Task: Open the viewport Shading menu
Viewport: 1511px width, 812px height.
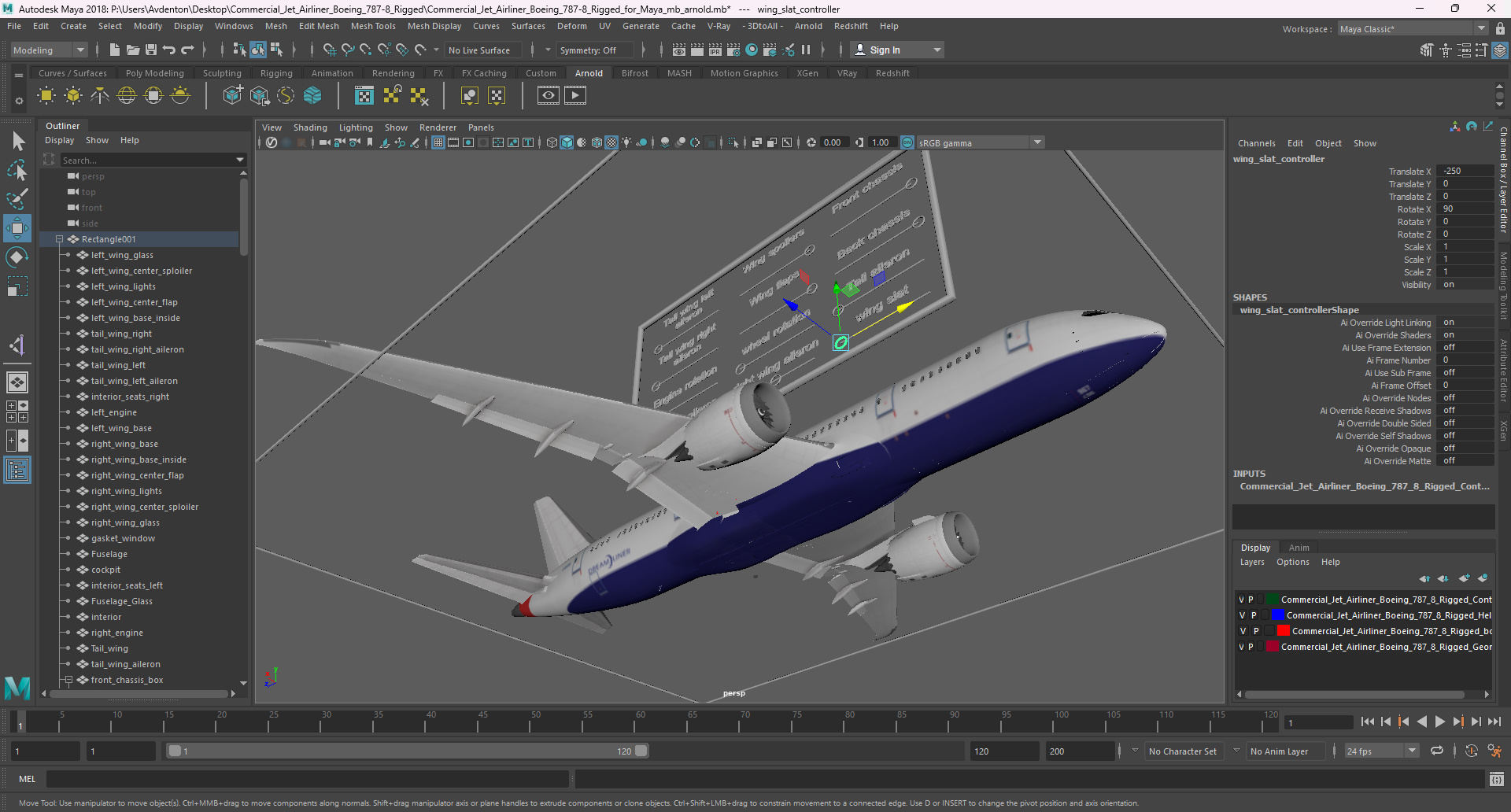Action: [310, 127]
